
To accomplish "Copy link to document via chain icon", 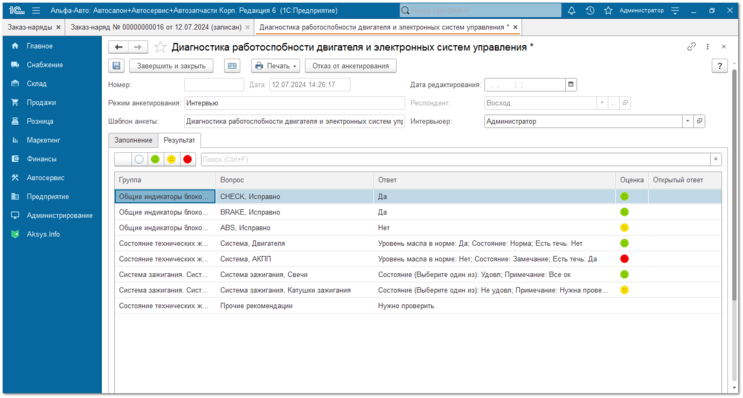I will point(691,46).
